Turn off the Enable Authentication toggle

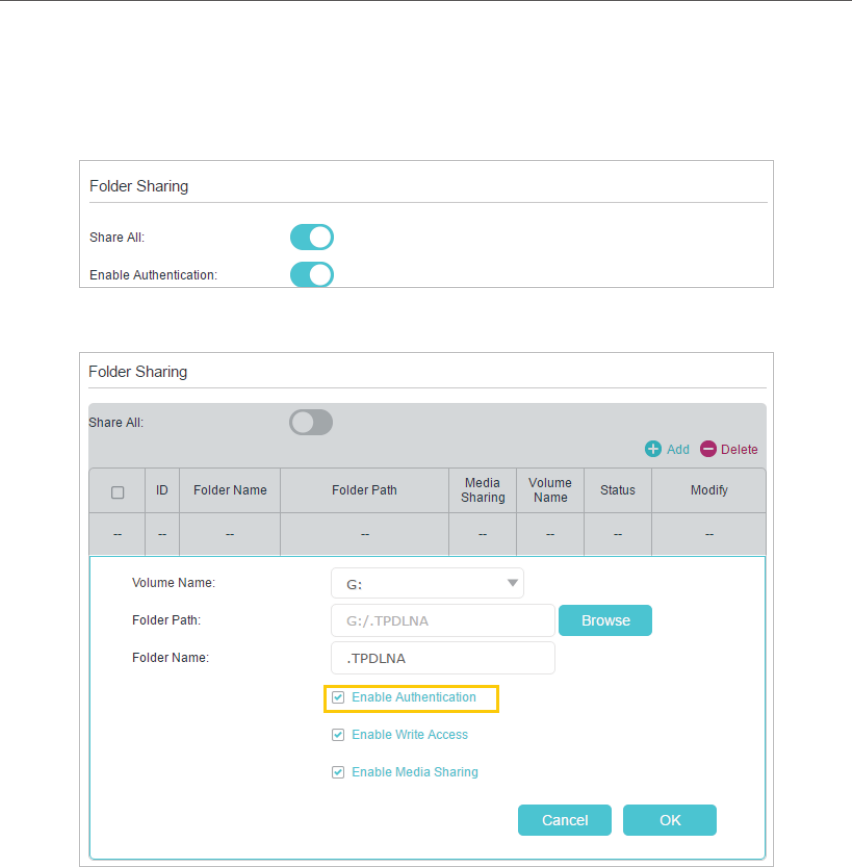pos(312,274)
